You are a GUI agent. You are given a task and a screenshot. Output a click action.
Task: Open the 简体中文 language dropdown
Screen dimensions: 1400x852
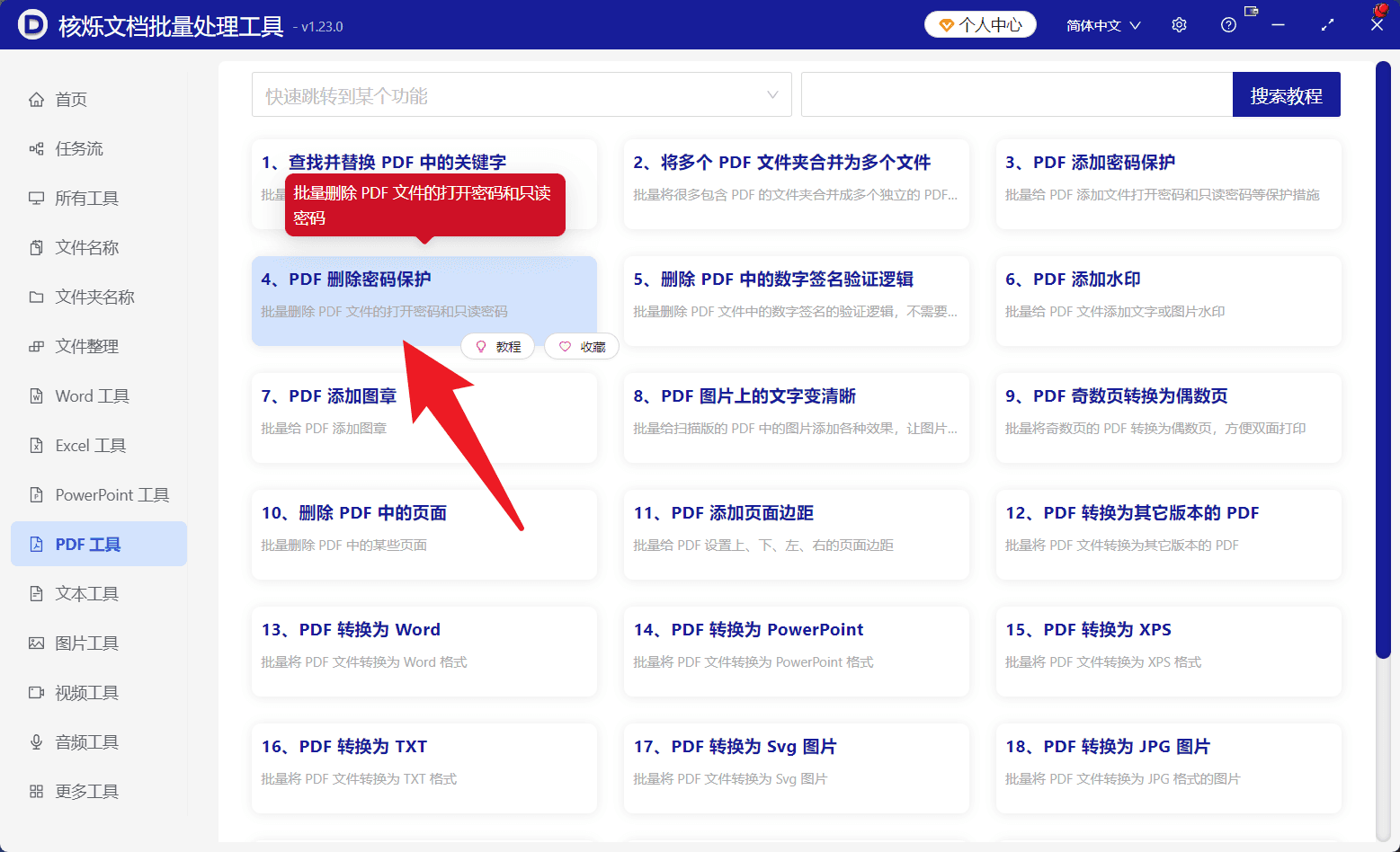[1103, 25]
